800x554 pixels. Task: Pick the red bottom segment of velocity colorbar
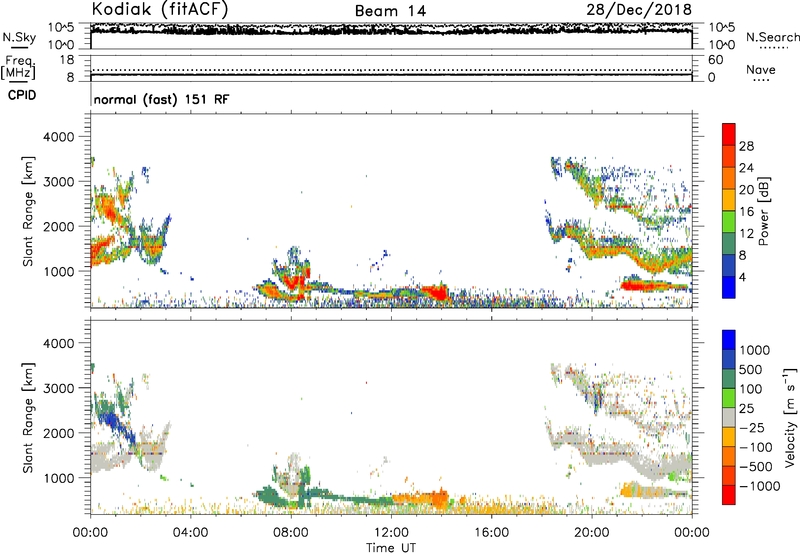(x=729, y=495)
